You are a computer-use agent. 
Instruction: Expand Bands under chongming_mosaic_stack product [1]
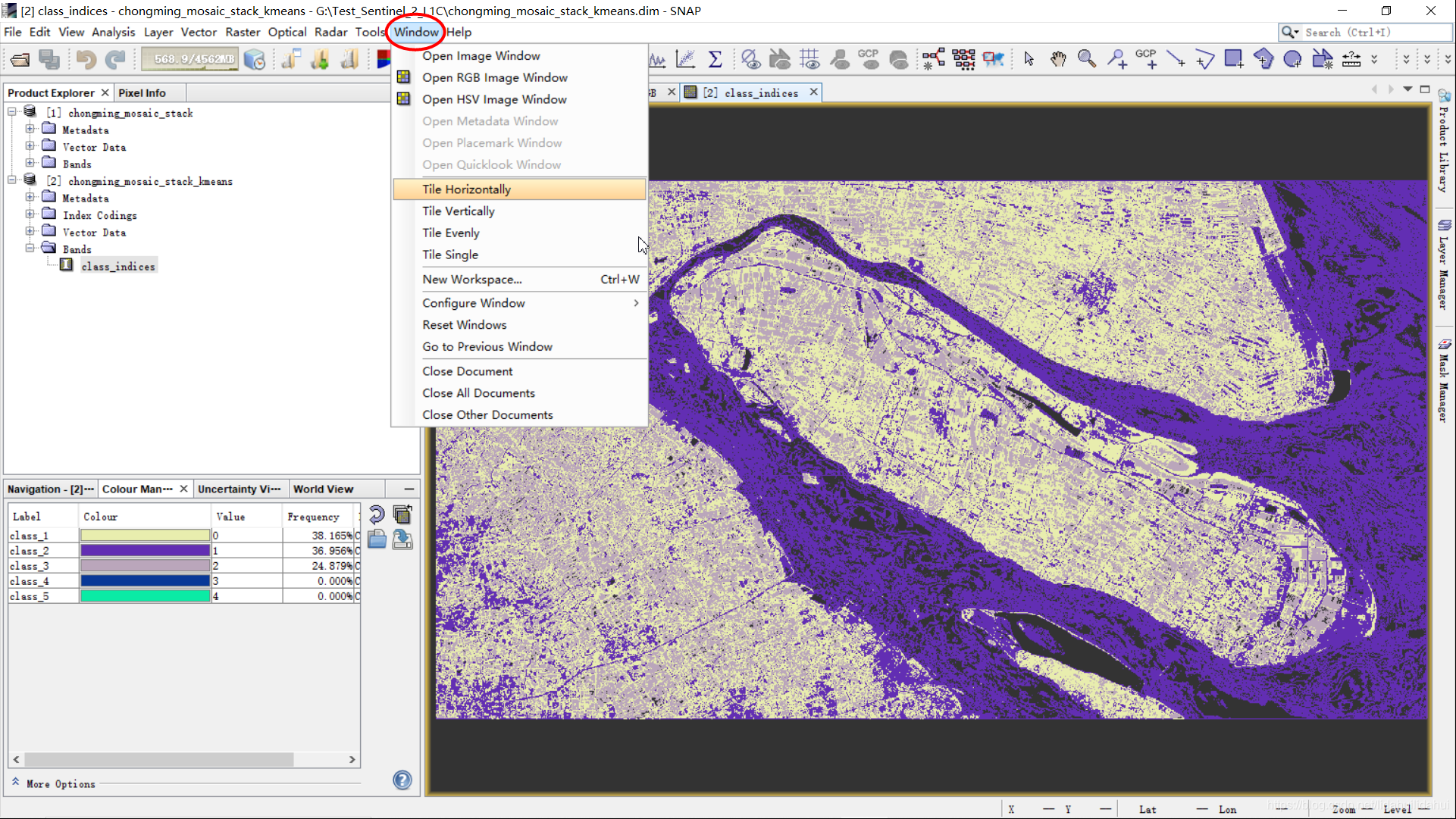tap(30, 164)
